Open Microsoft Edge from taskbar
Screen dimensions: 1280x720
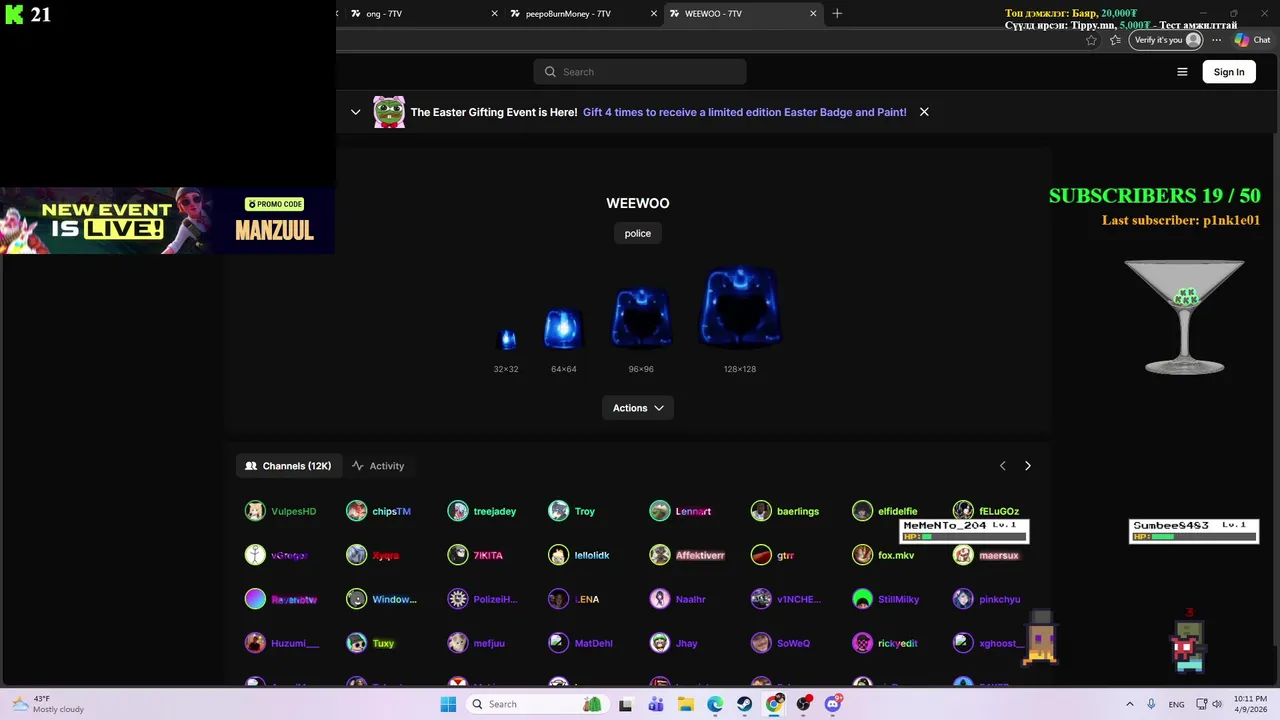(x=715, y=704)
